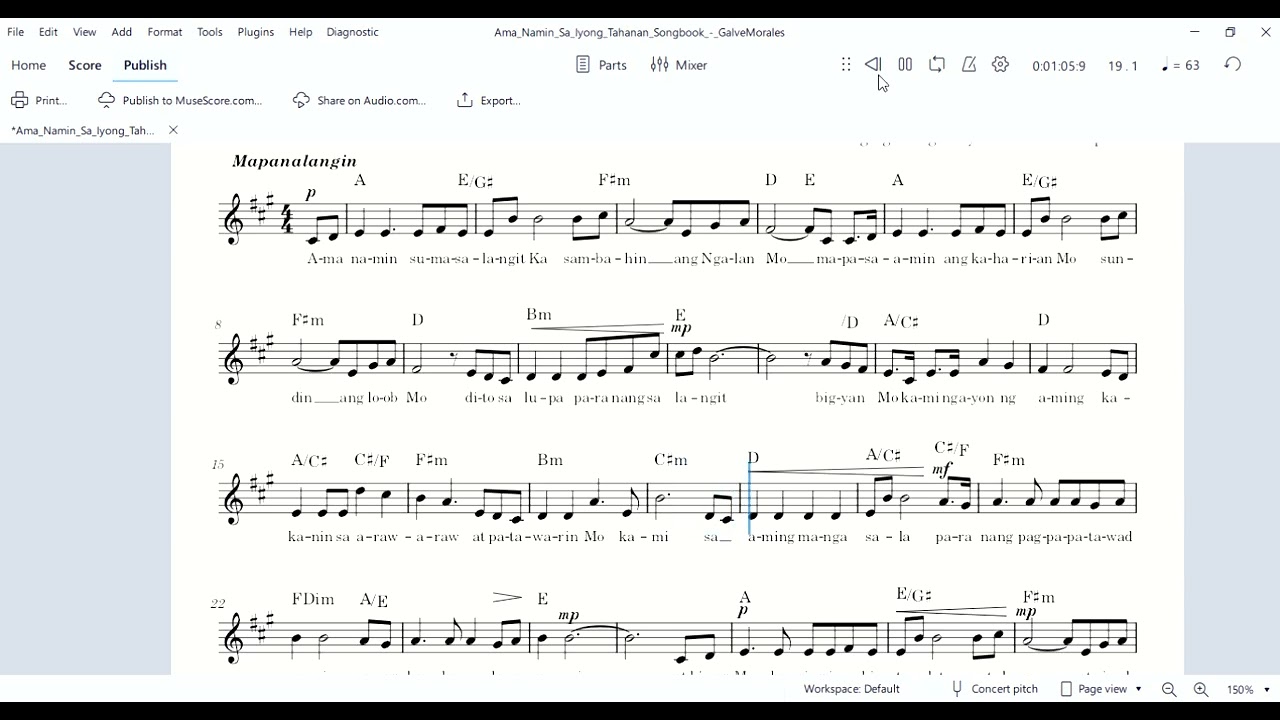Restore down the MuseScore window
Screen dimensions: 1280x720
pos(1230,32)
